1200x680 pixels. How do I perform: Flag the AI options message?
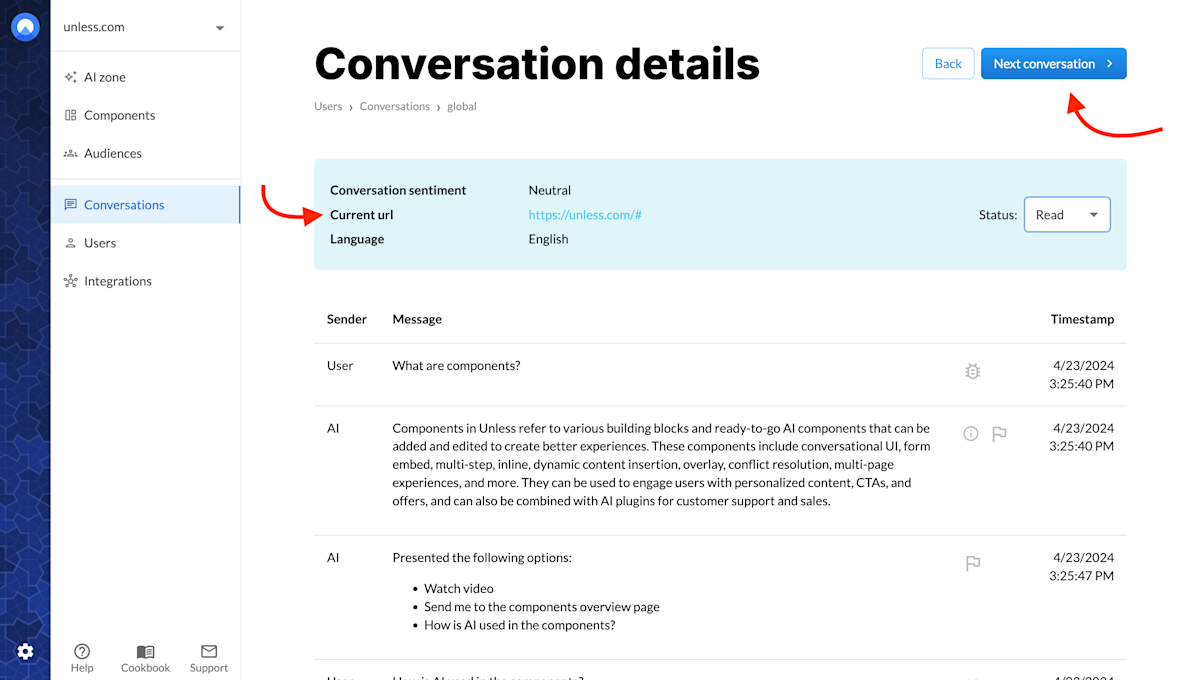pos(972,564)
